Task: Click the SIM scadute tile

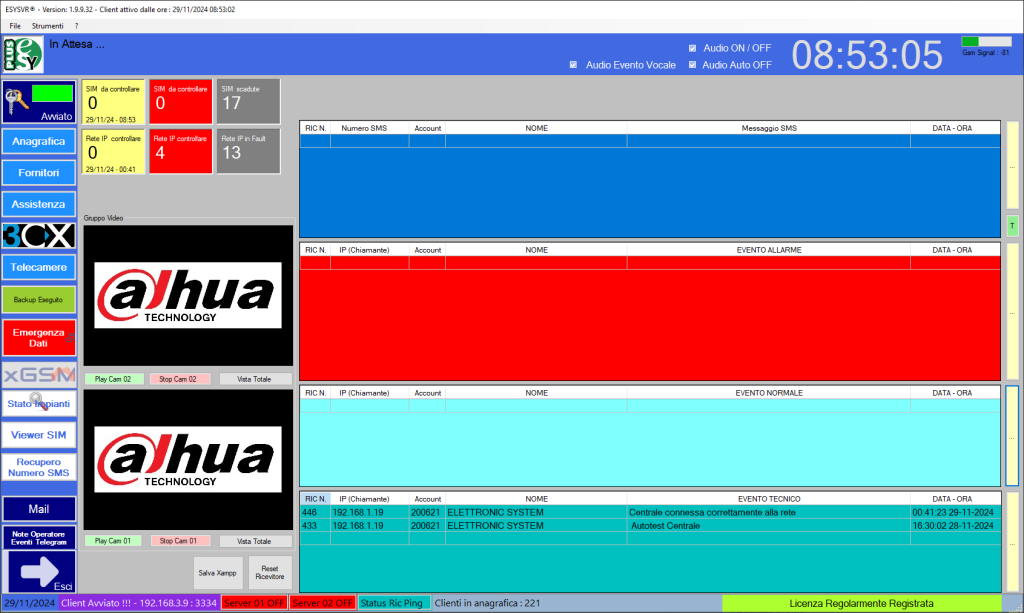Action: (249, 102)
